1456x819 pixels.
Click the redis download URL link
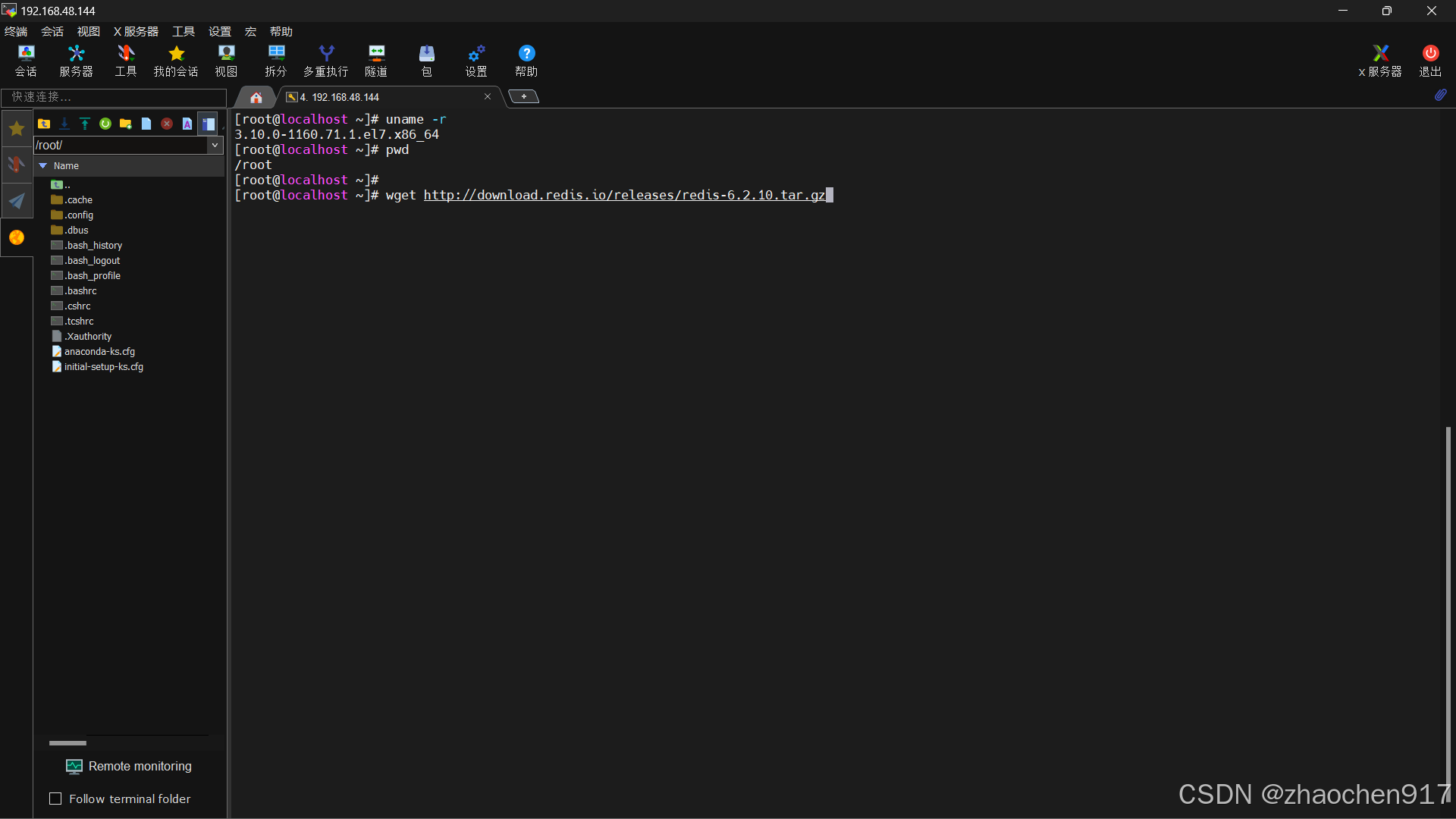624,196
